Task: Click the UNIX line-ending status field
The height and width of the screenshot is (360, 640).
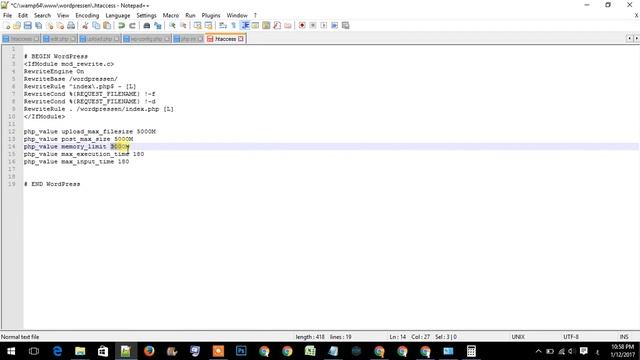Action: [x=518, y=337]
